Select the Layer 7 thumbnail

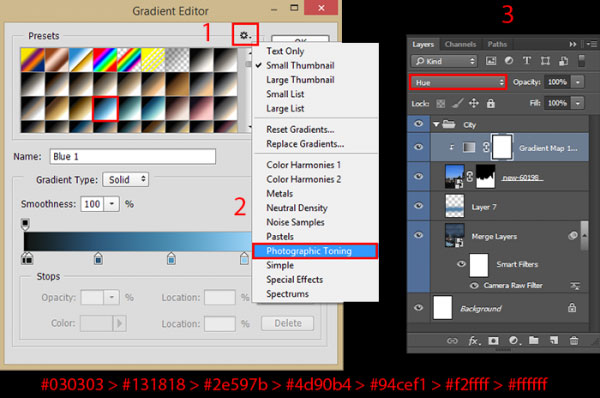point(455,206)
